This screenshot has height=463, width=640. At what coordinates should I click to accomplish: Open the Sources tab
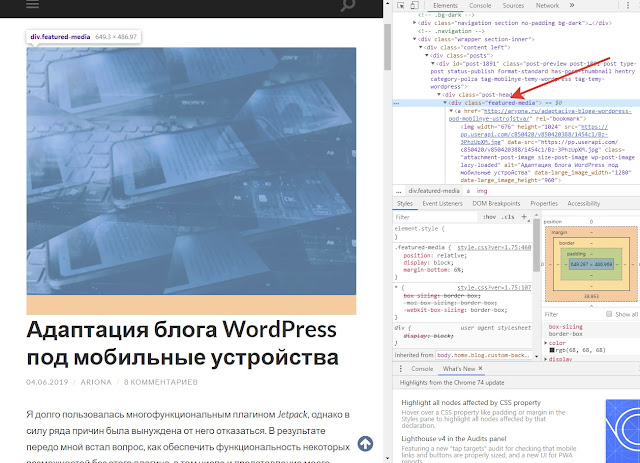pos(513,5)
